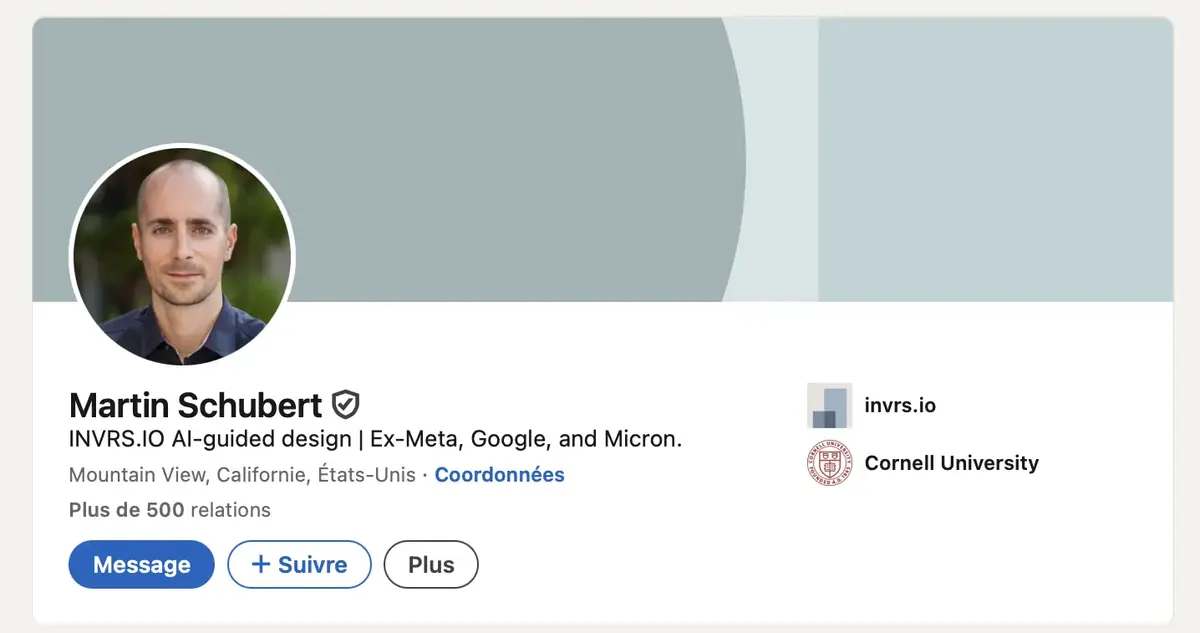Screen dimensions: 1200x633
Task: Toggle following via the Suivre control
Action: click(x=299, y=564)
